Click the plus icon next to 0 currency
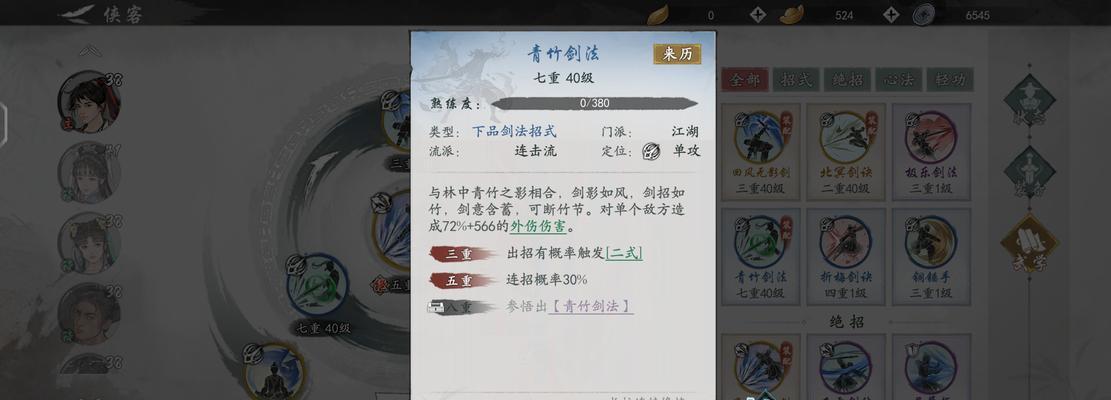Screen dimensions: 1111x400 (x=757, y=14)
